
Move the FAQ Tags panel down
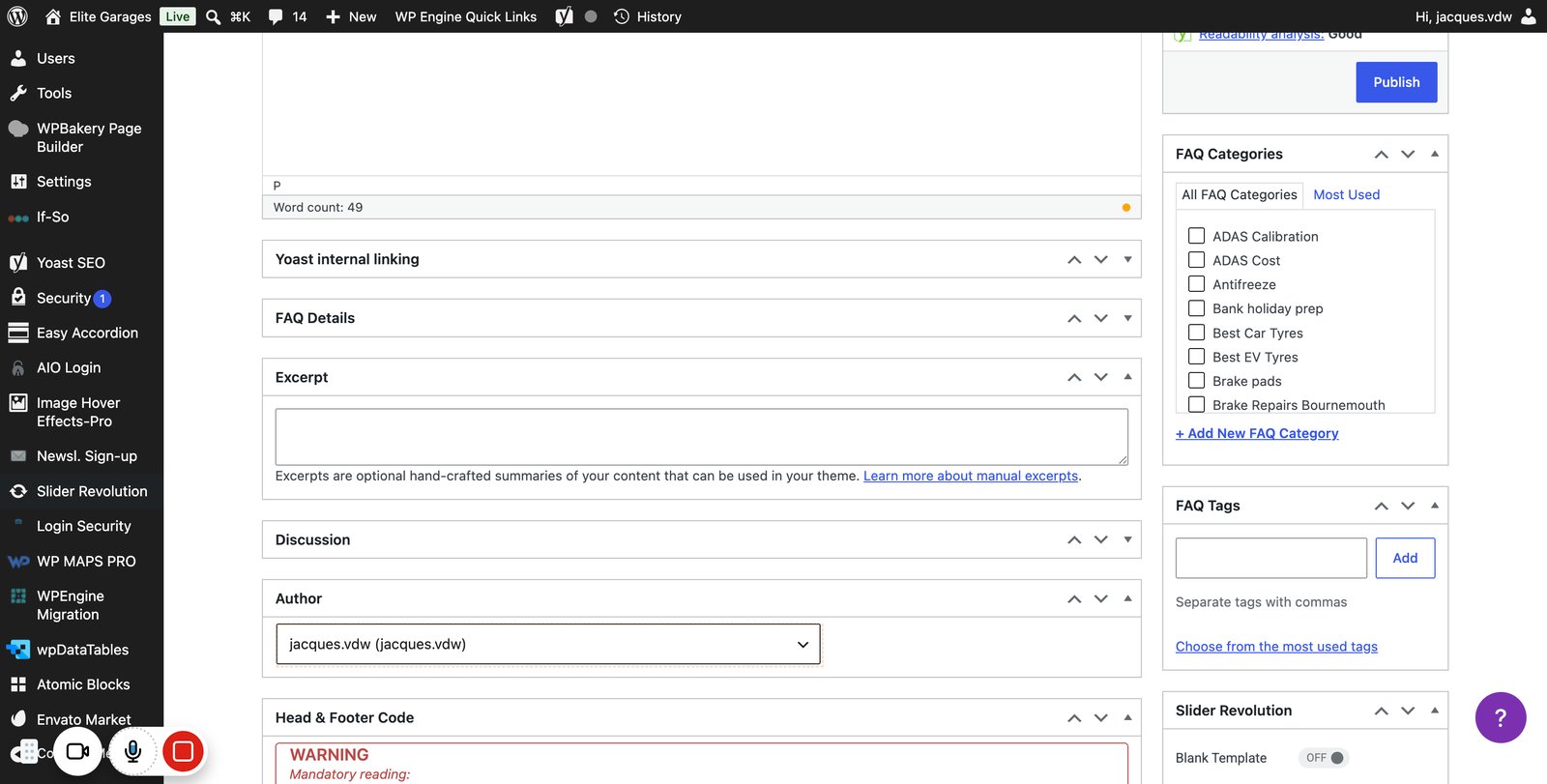pos(1408,506)
